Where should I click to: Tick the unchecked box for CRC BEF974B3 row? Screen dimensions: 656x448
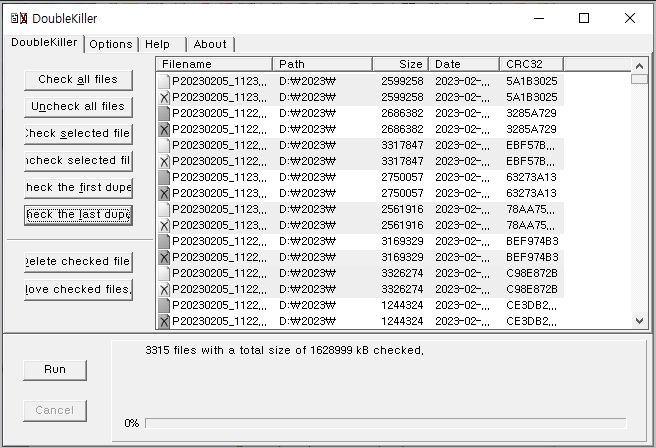tap(164, 241)
